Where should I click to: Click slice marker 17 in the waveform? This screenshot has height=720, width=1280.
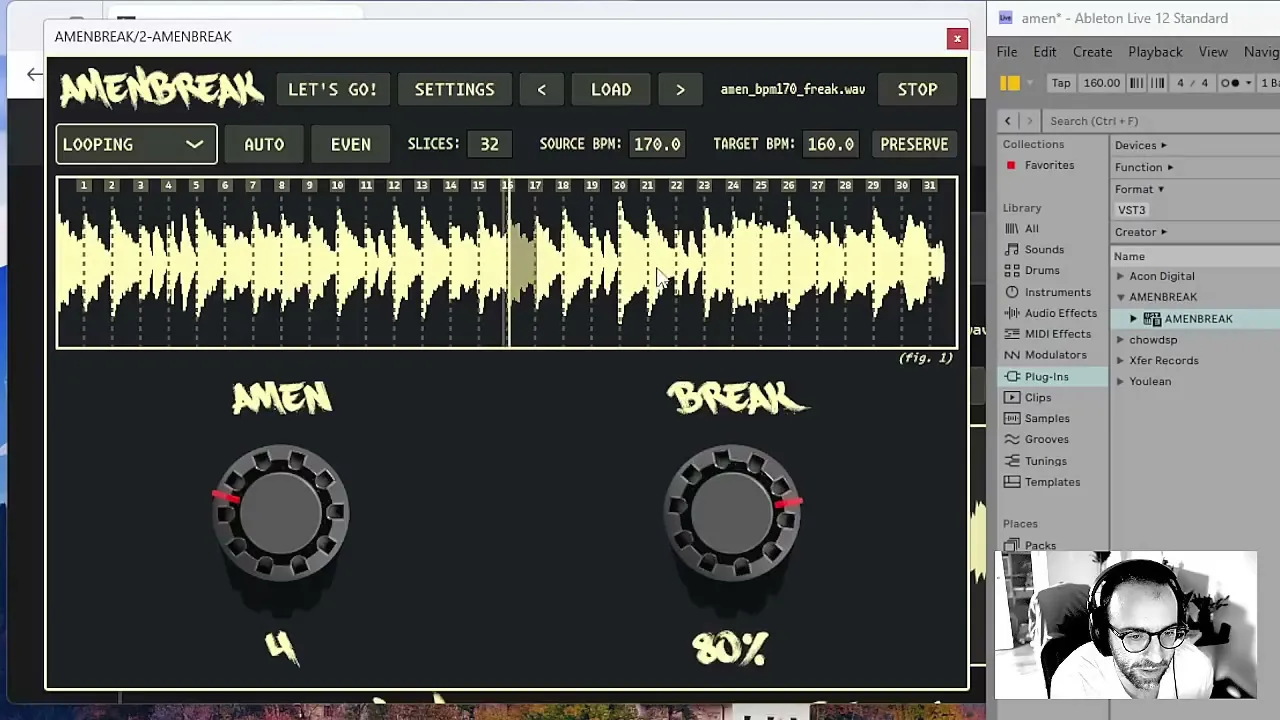coord(536,186)
